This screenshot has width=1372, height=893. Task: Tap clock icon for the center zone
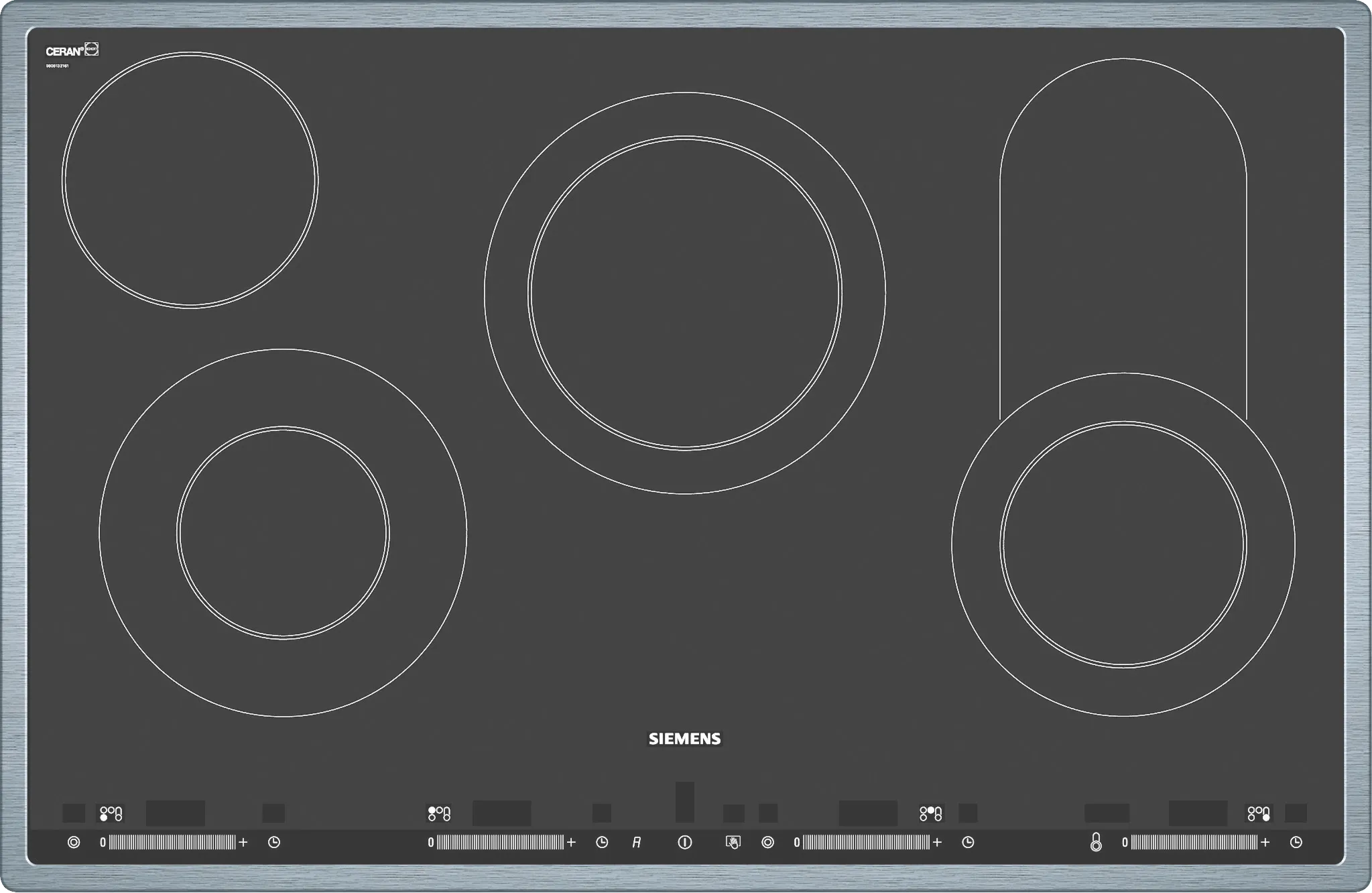[x=968, y=842]
